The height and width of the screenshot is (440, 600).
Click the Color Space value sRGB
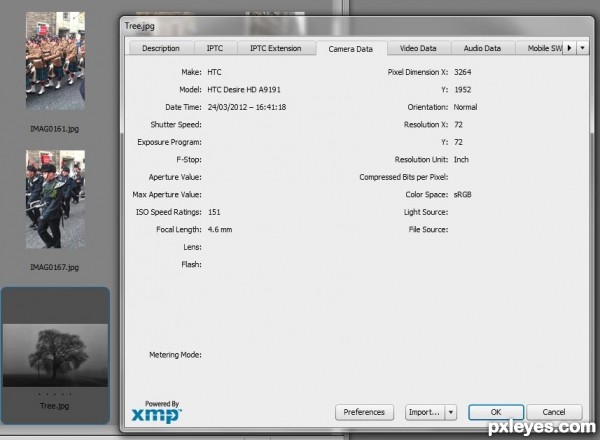pos(462,195)
